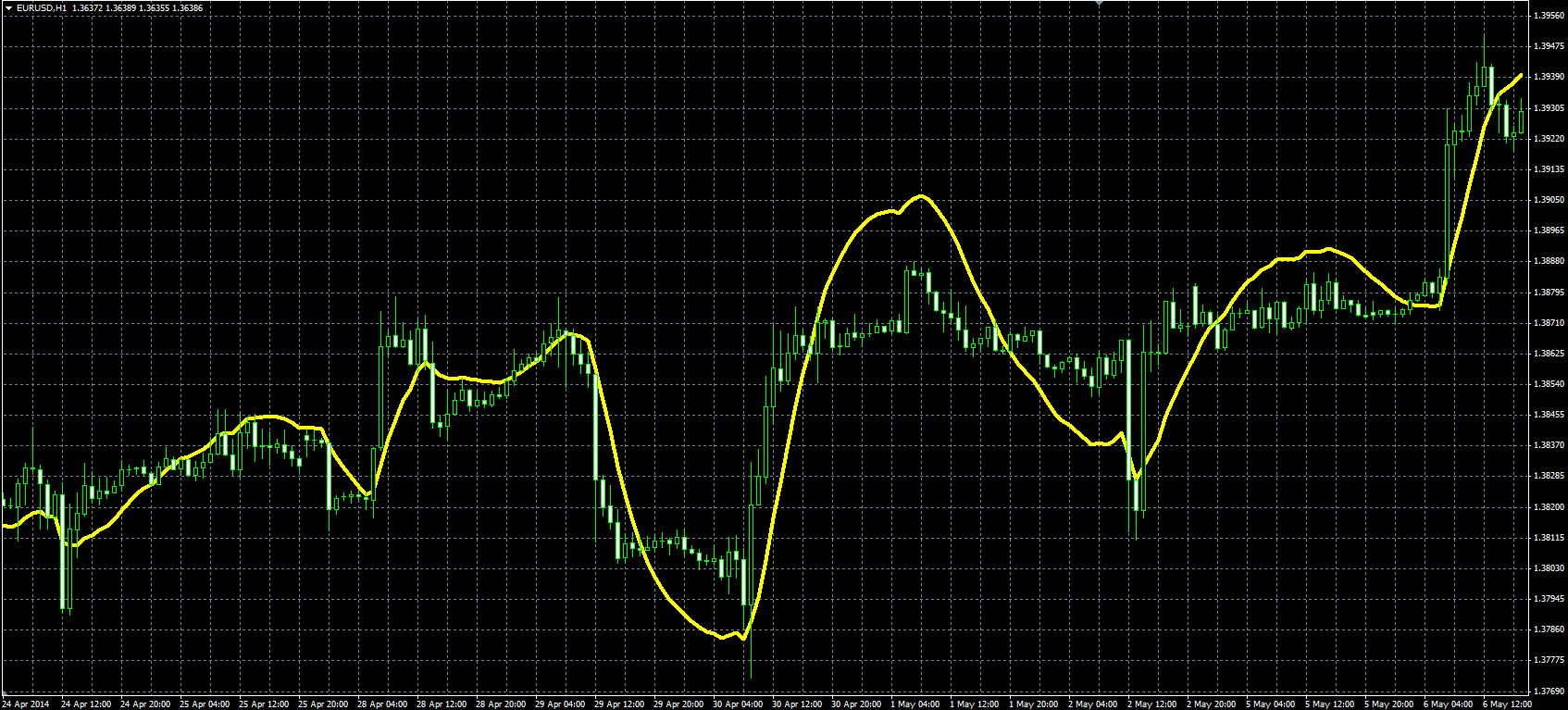The image size is (1568, 710).
Task: Click the 25 Apr 04:00 time label
Action: tap(205, 704)
